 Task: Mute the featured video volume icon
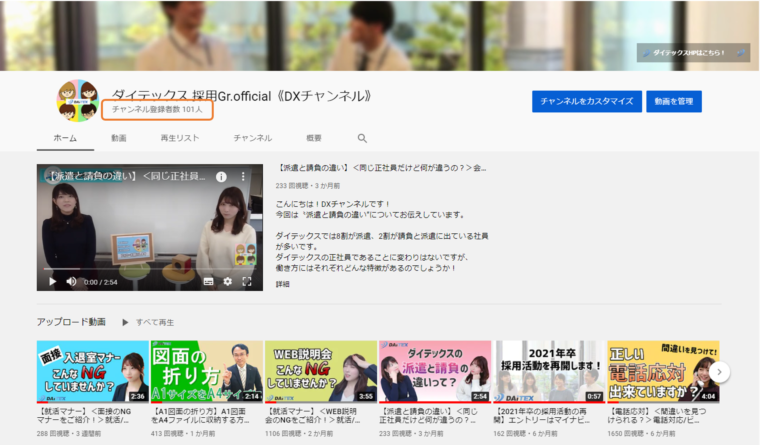coord(71,282)
